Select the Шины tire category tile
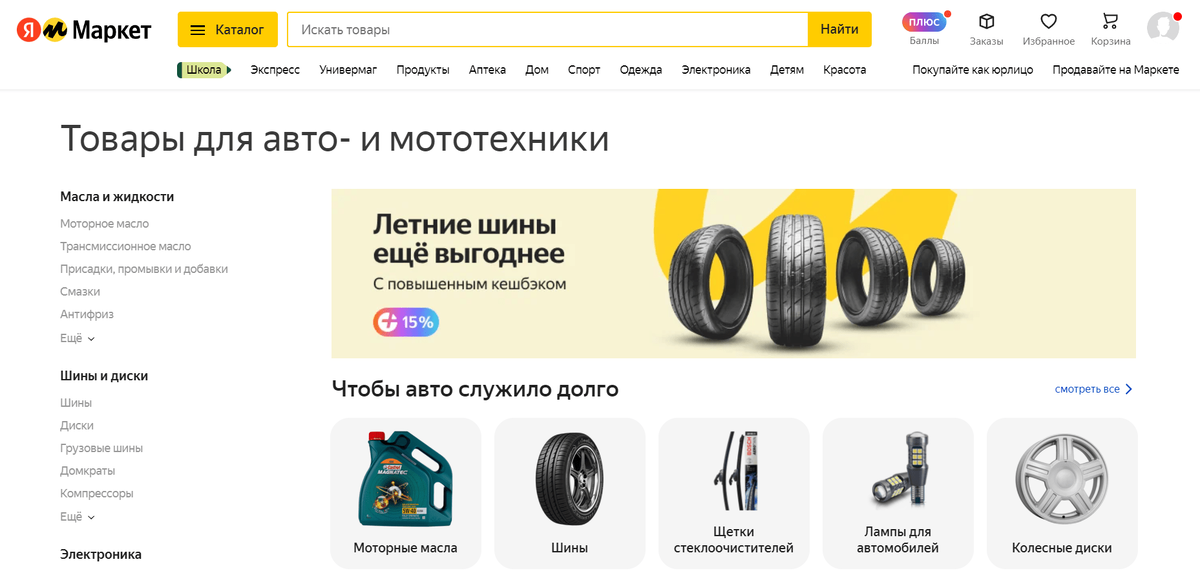The height and width of the screenshot is (575, 1200). (569, 493)
